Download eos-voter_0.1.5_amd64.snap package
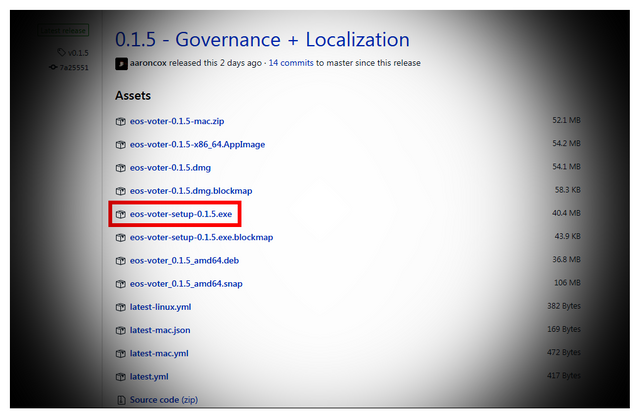Viewport: 640px width, 419px height. click(x=186, y=284)
